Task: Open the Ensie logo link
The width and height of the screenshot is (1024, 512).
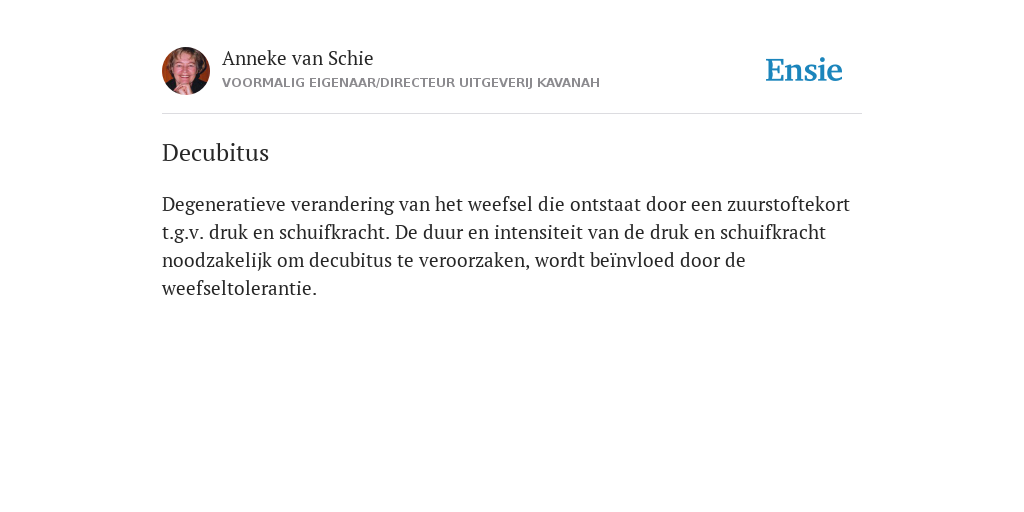Action: [804, 70]
